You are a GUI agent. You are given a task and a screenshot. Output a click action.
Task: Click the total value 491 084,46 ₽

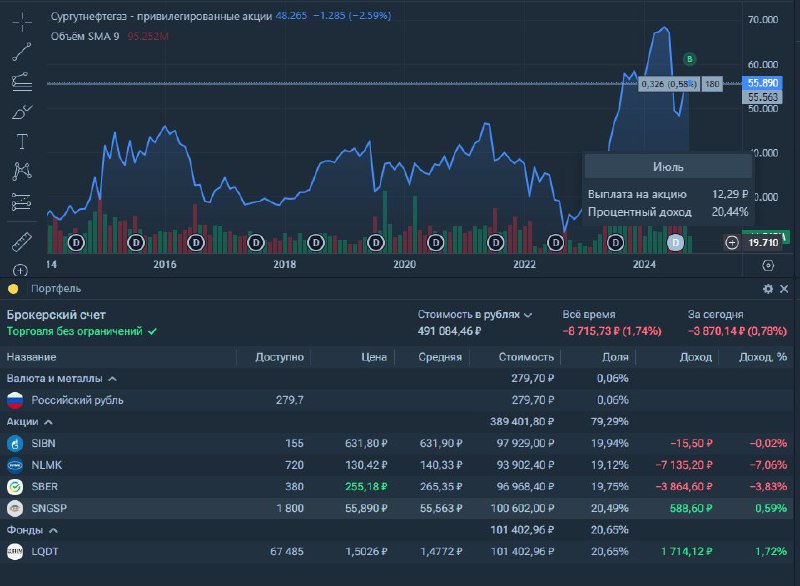pyautogui.click(x=449, y=332)
